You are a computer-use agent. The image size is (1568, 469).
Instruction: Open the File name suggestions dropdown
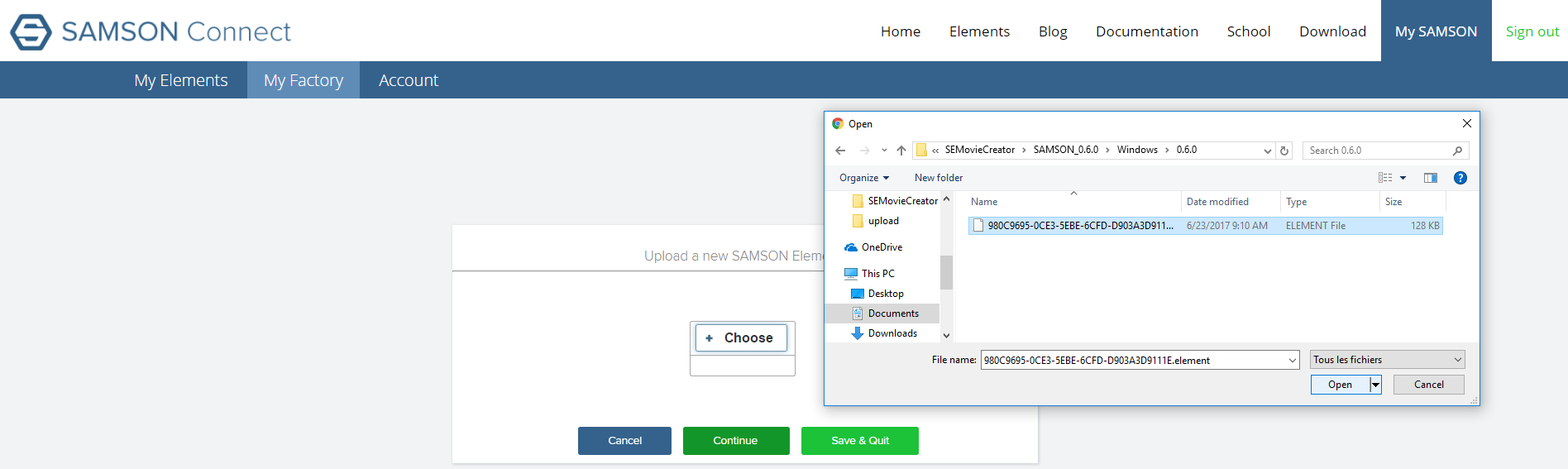pos(1292,360)
